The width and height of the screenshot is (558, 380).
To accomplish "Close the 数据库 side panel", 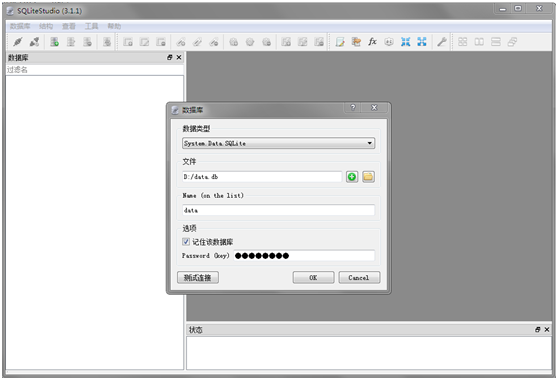I will (179, 57).
